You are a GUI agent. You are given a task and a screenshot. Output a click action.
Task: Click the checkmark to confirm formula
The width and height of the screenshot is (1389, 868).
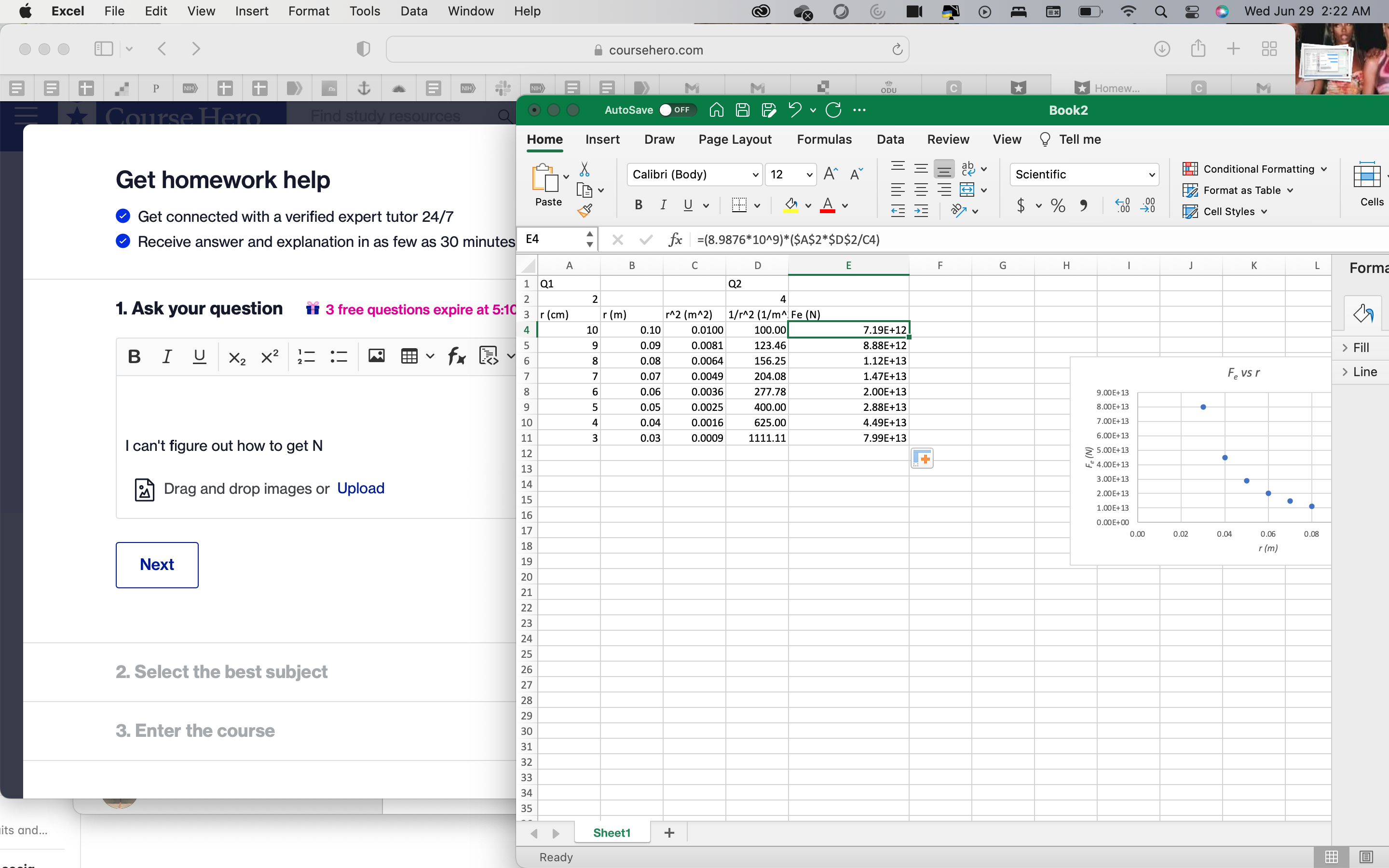click(x=645, y=240)
